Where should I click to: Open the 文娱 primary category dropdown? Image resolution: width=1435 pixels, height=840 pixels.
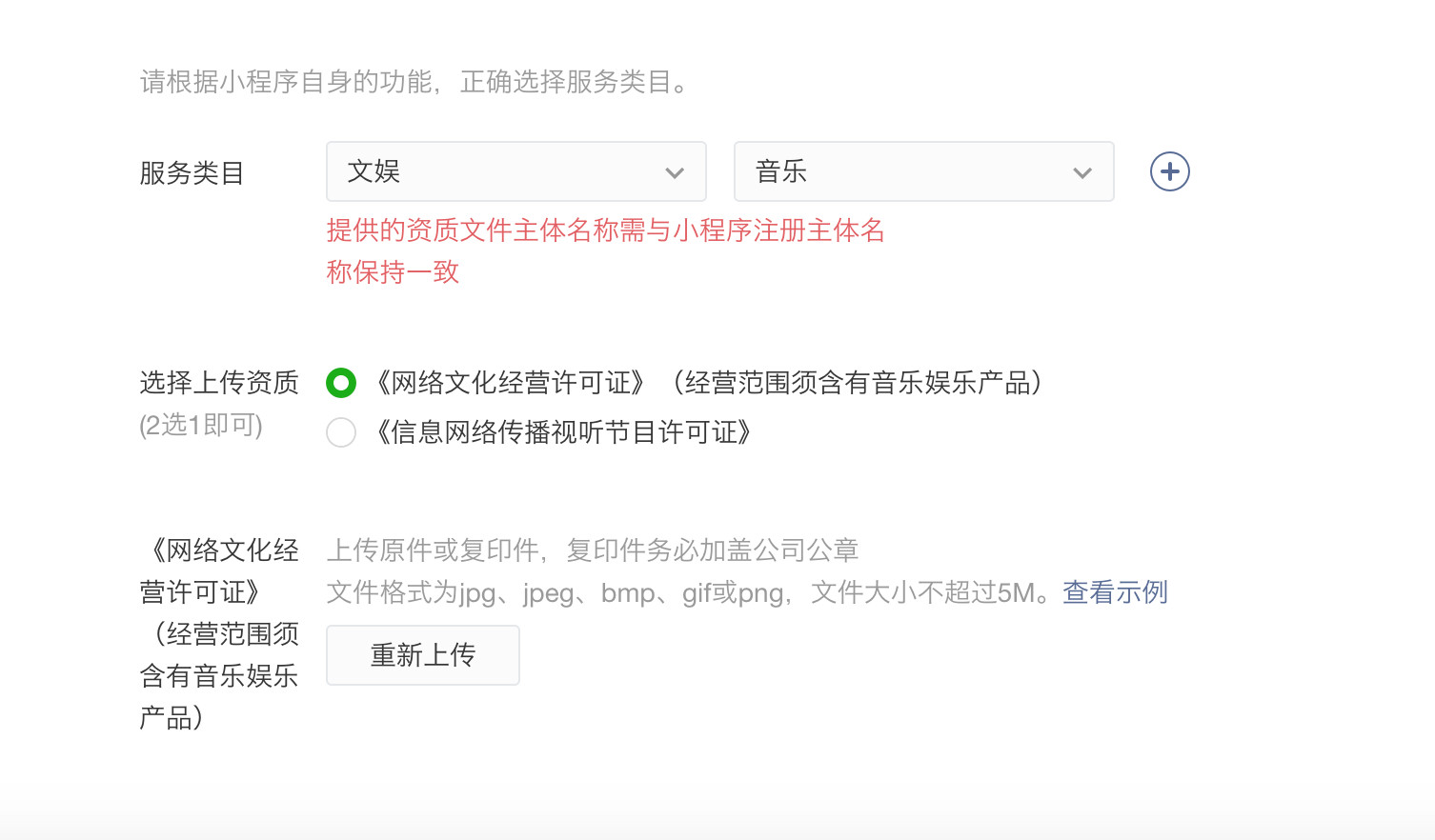tap(515, 172)
